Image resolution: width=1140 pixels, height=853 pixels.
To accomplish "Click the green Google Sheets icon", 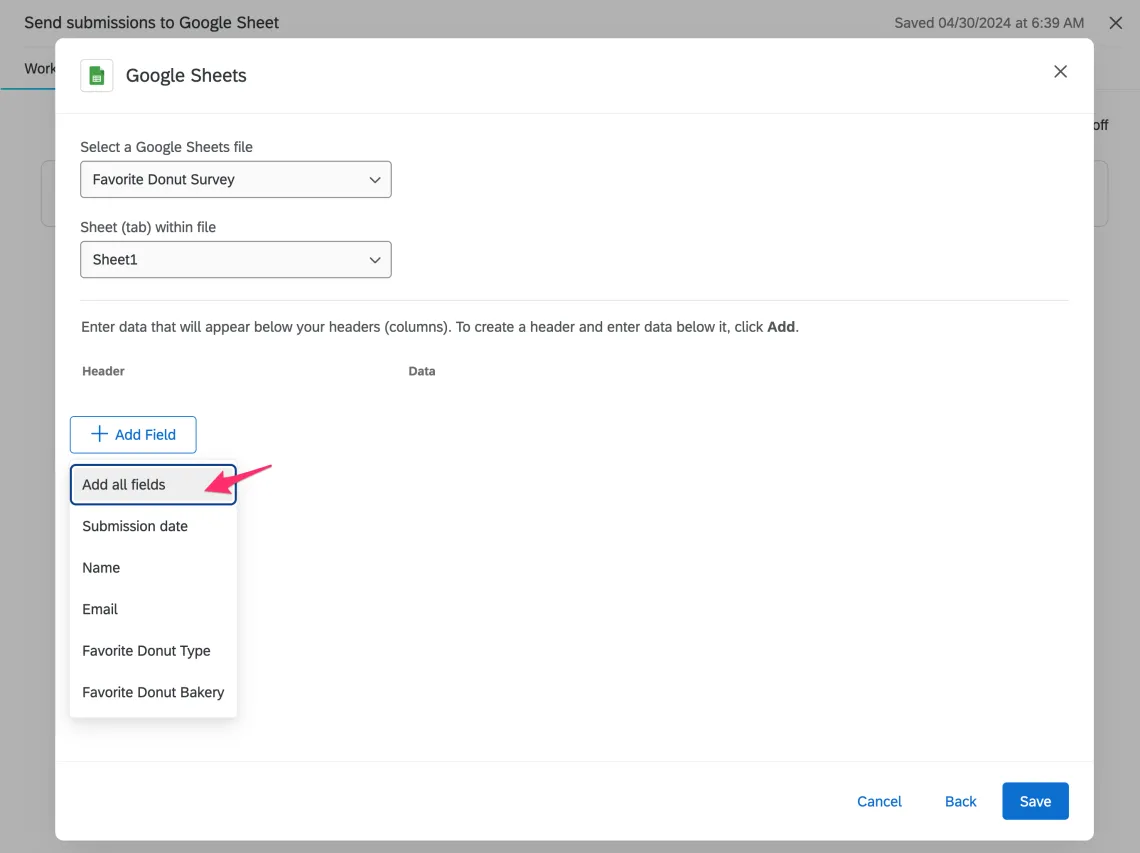I will (97, 76).
